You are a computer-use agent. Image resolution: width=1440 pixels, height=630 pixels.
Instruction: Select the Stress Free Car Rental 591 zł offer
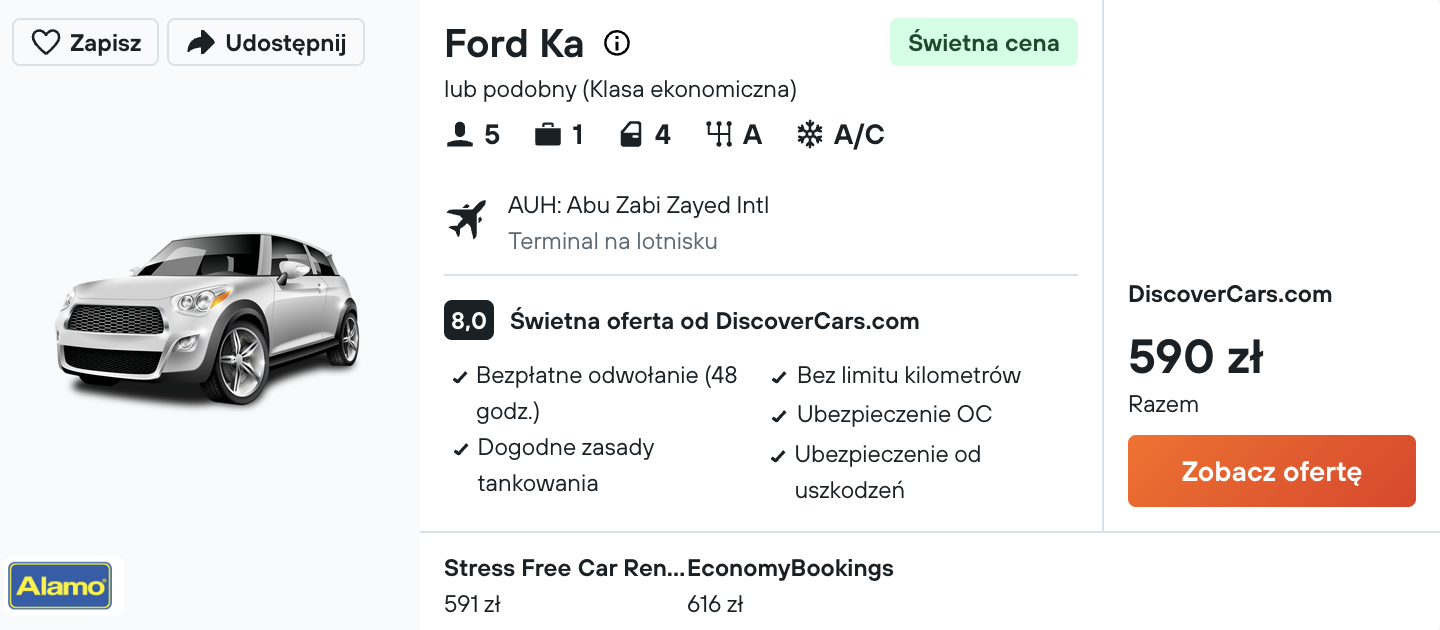565,586
